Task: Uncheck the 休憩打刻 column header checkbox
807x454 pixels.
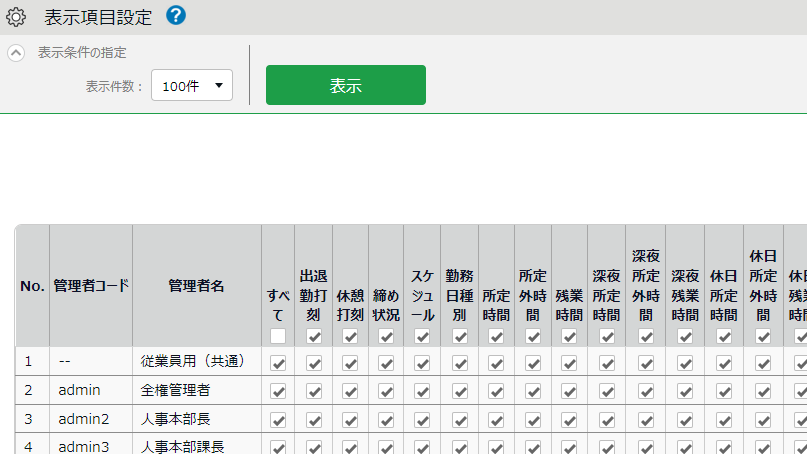Action: pyautogui.click(x=350, y=337)
